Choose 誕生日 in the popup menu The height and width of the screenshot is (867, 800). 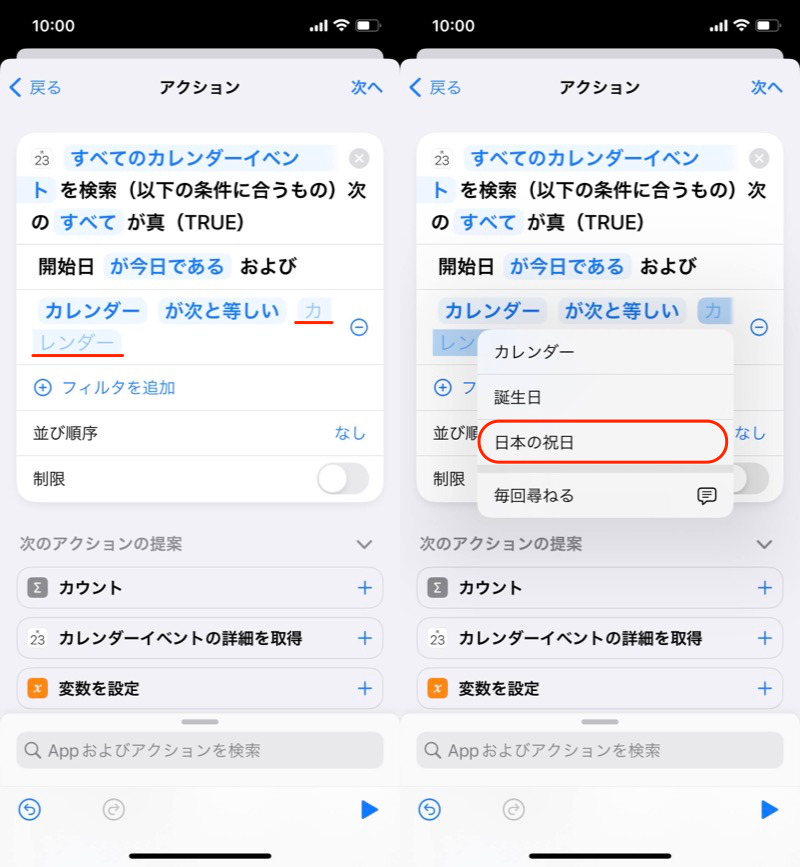point(605,397)
